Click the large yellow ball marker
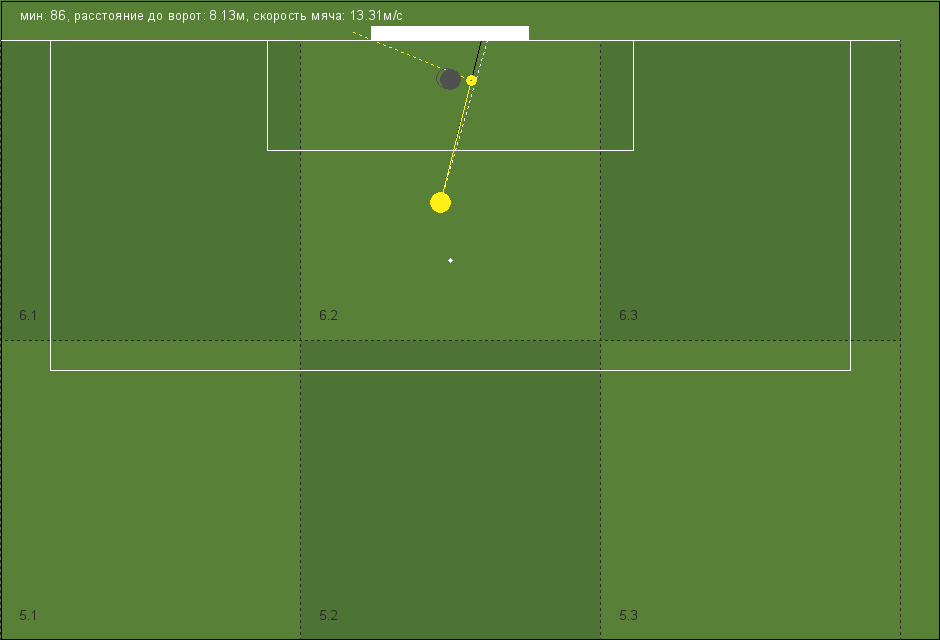This screenshot has height=640, width=940. [x=441, y=203]
